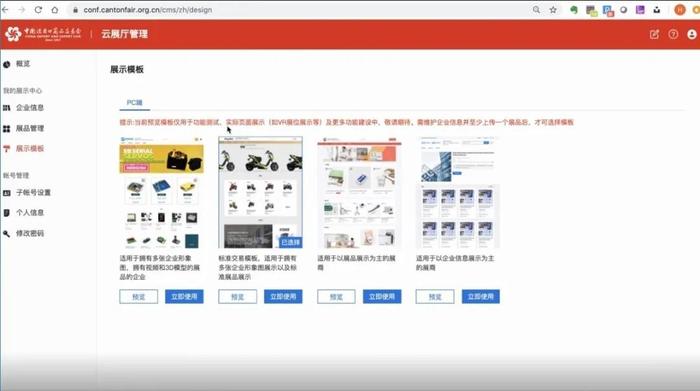The width and height of the screenshot is (700, 391).
Task: Open the 概览 overview sidebar item
Action: tap(23, 64)
